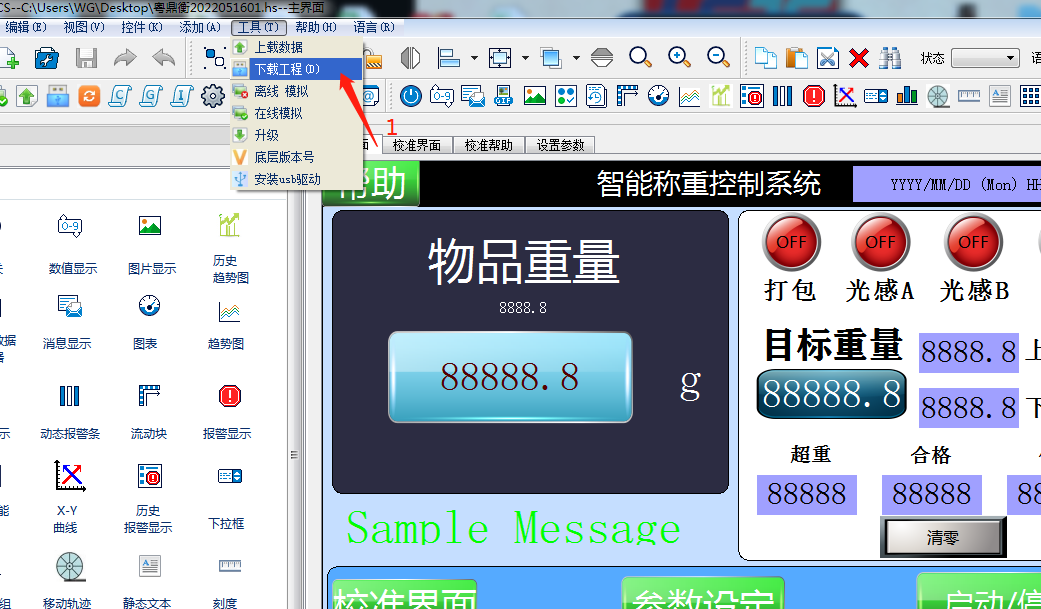The width and height of the screenshot is (1041, 609).
Task: Click the 清零 button on the canvas
Action: point(943,537)
